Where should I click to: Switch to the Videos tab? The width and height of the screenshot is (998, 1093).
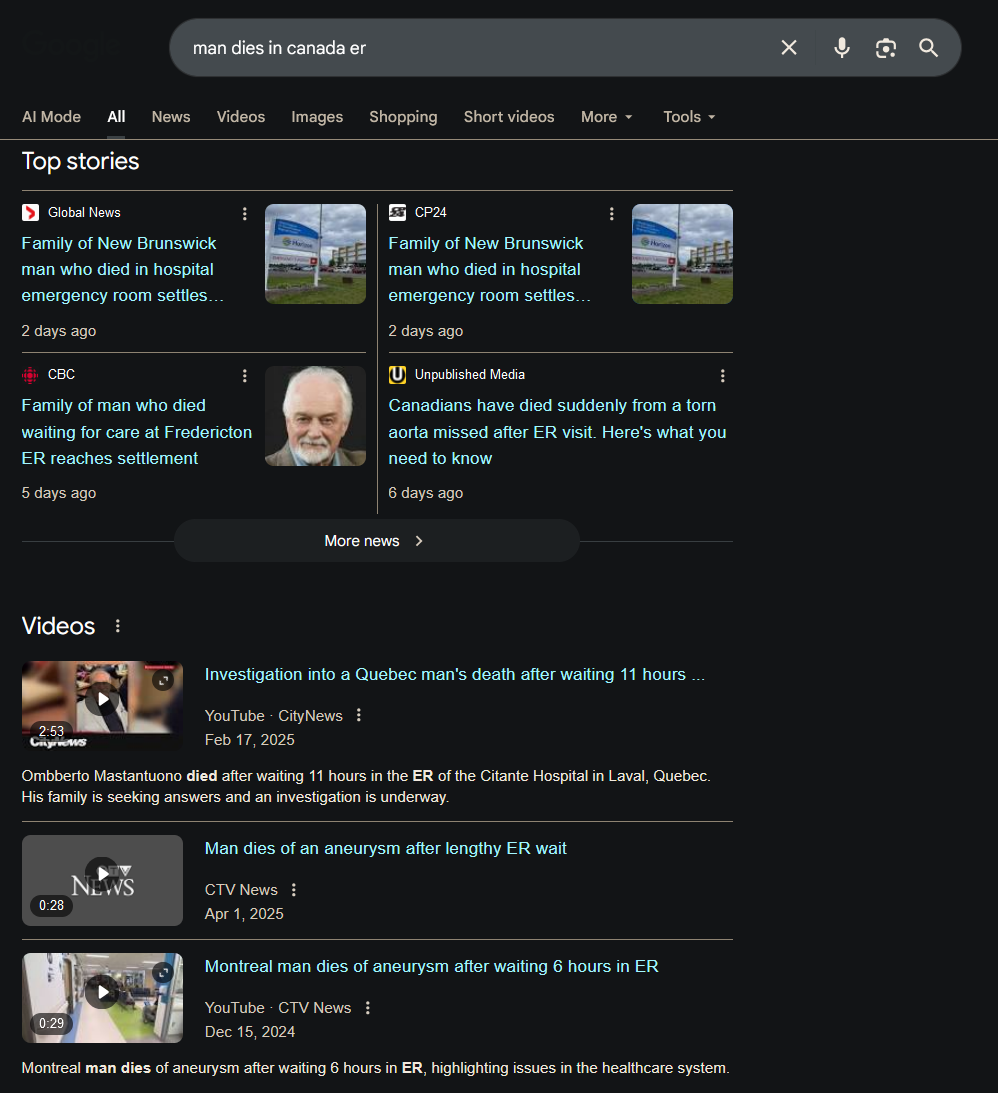240,116
